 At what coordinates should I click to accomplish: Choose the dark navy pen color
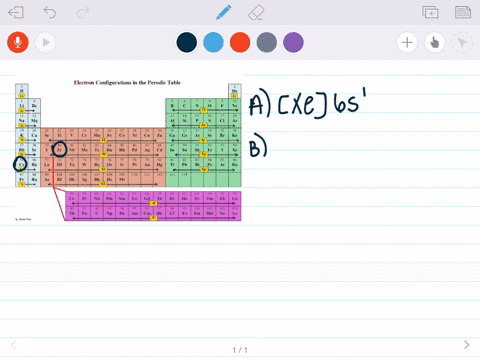click(x=187, y=42)
